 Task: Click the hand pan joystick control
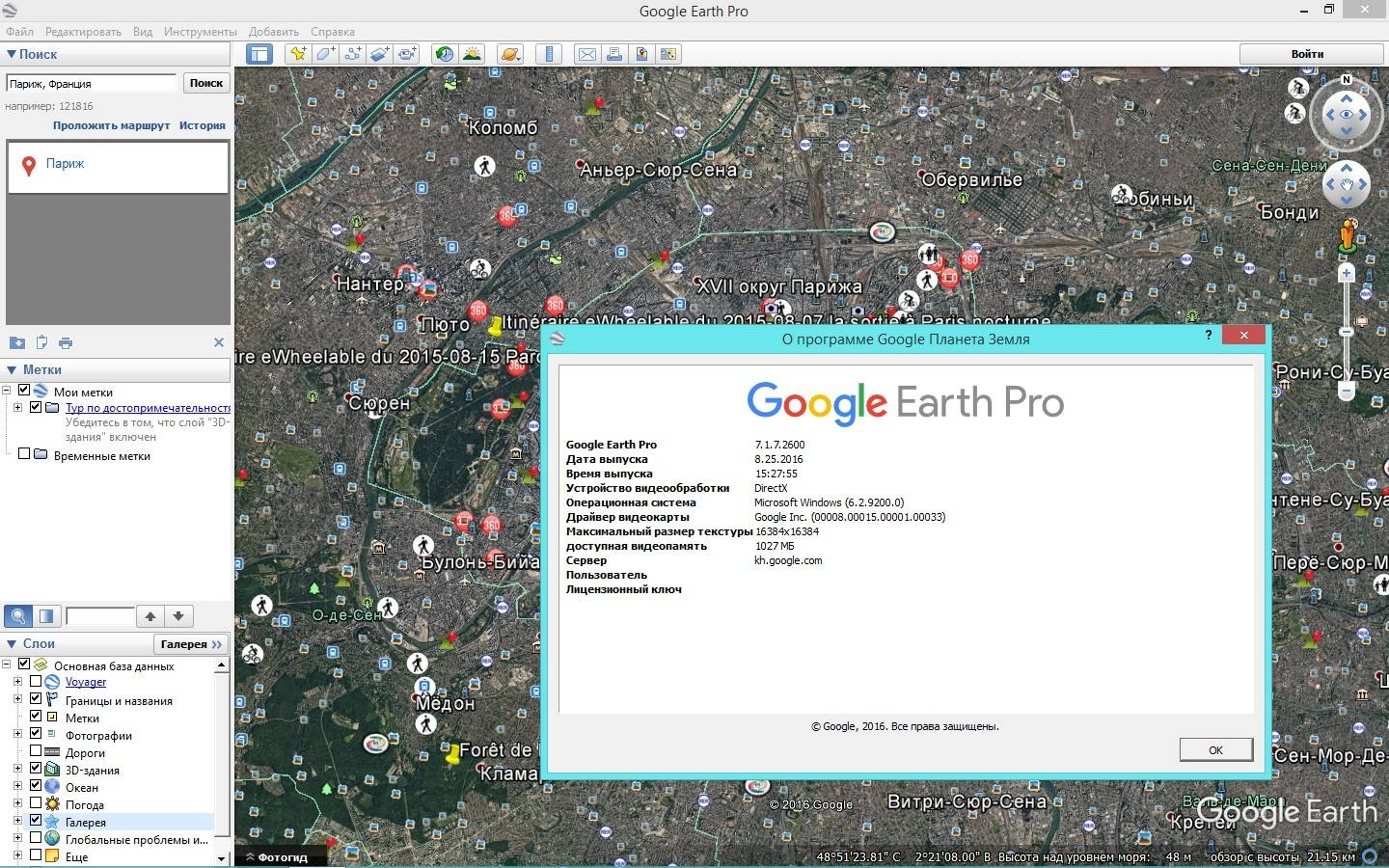1347,183
